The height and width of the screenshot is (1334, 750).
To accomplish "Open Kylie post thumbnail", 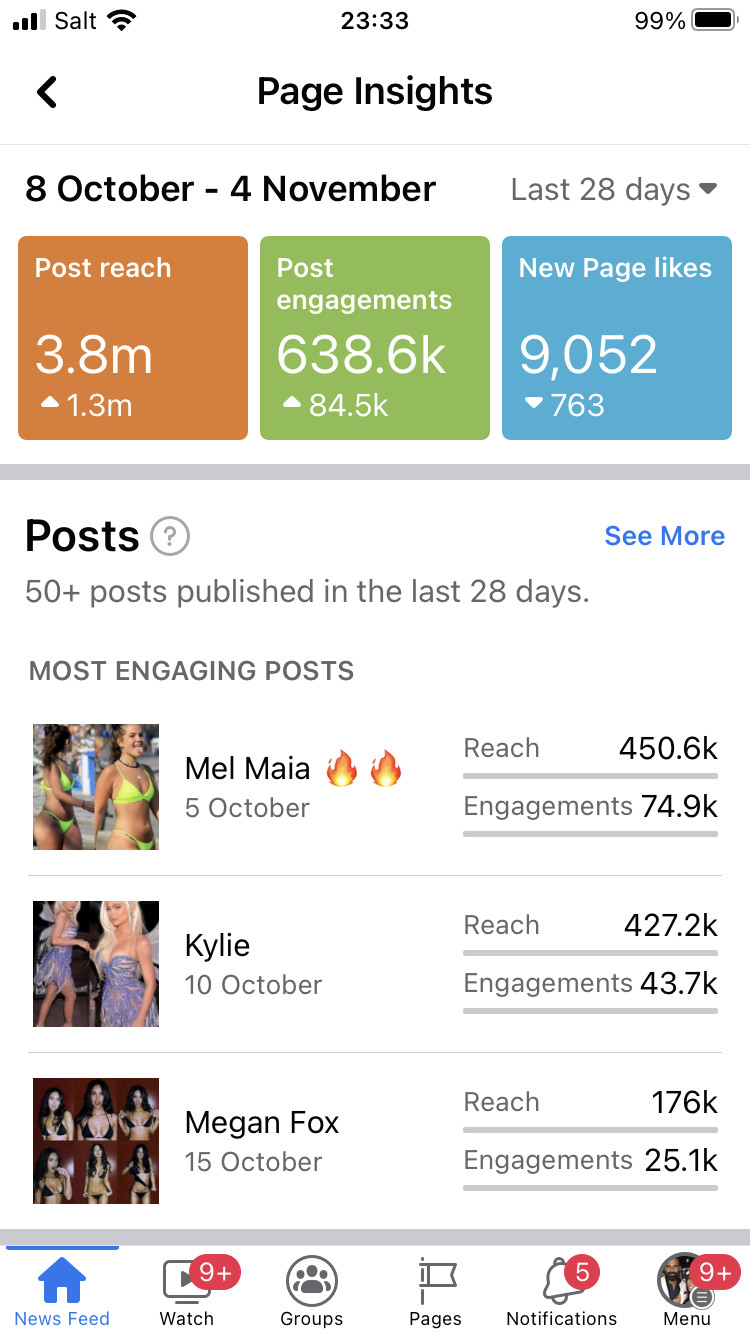I will point(96,964).
